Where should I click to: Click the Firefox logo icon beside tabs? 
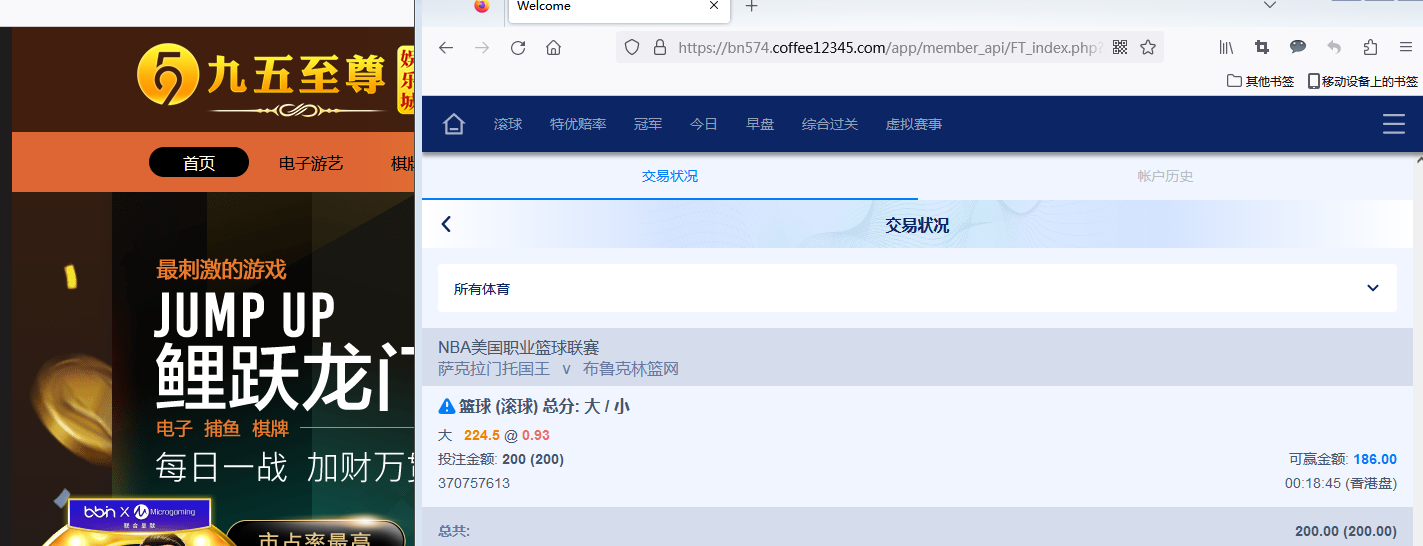pos(482,6)
